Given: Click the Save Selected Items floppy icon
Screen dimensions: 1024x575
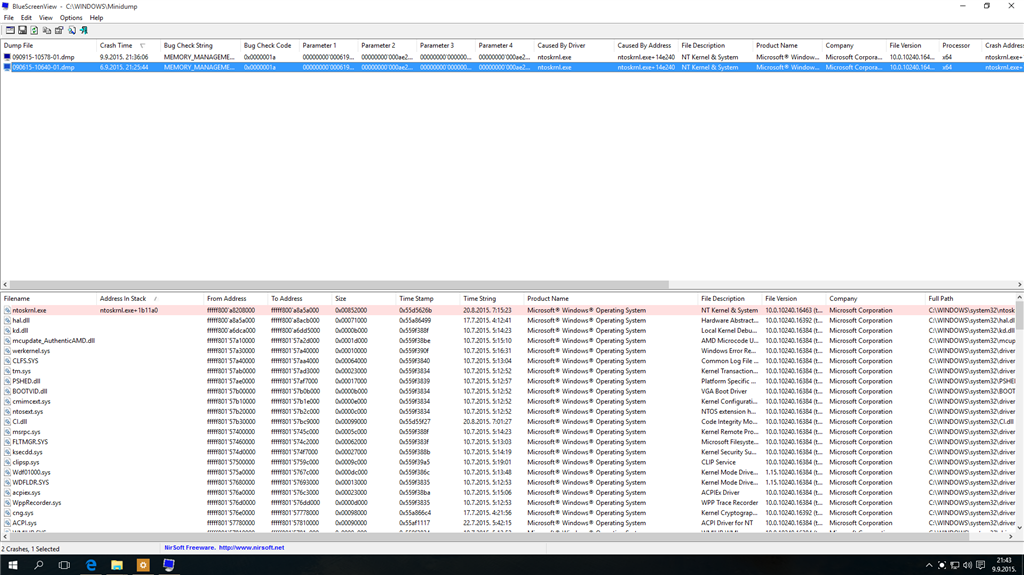Looking at the screenshot, I should coord(22,30).
